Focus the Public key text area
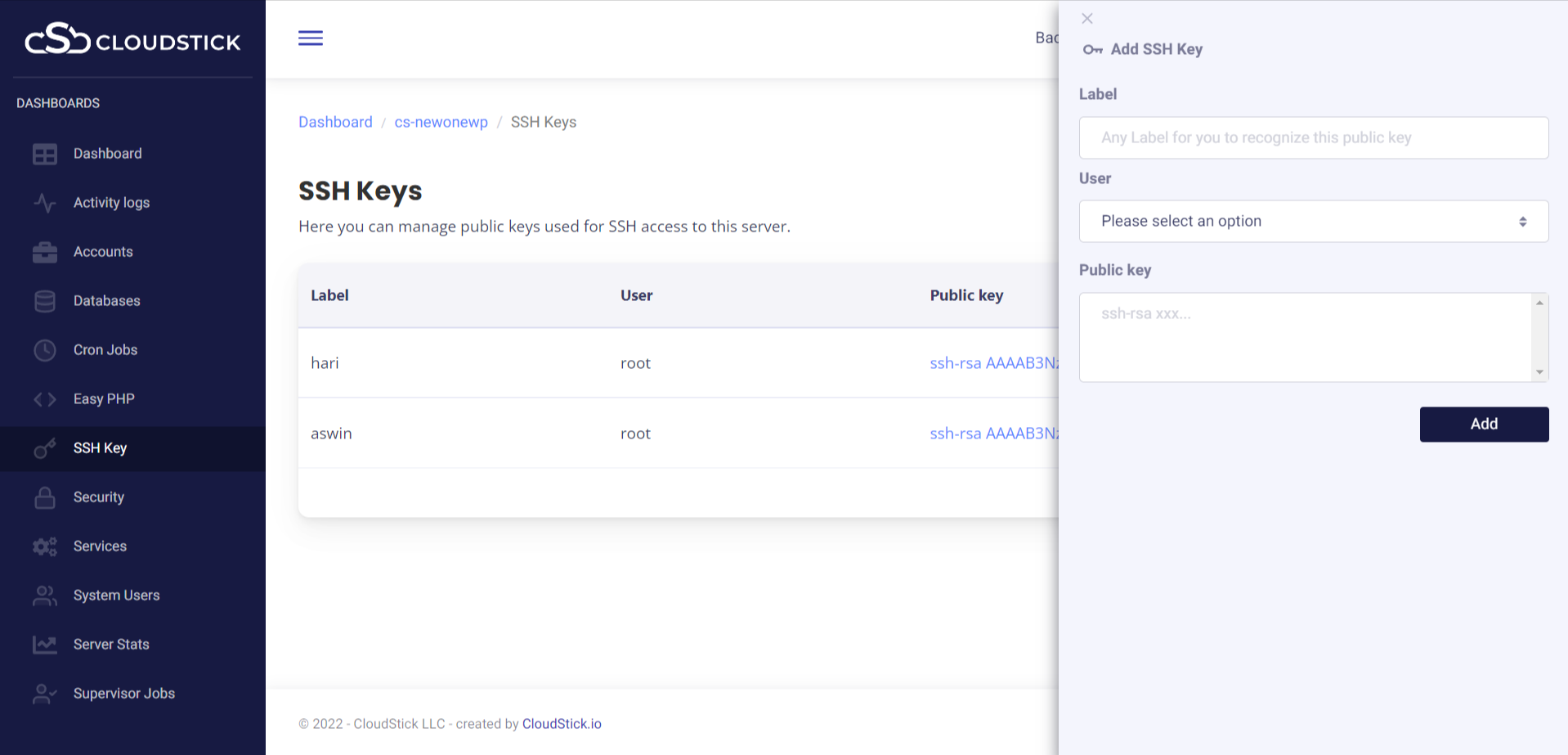The width and height of the screenshot is (1568, 755). 1305,337
